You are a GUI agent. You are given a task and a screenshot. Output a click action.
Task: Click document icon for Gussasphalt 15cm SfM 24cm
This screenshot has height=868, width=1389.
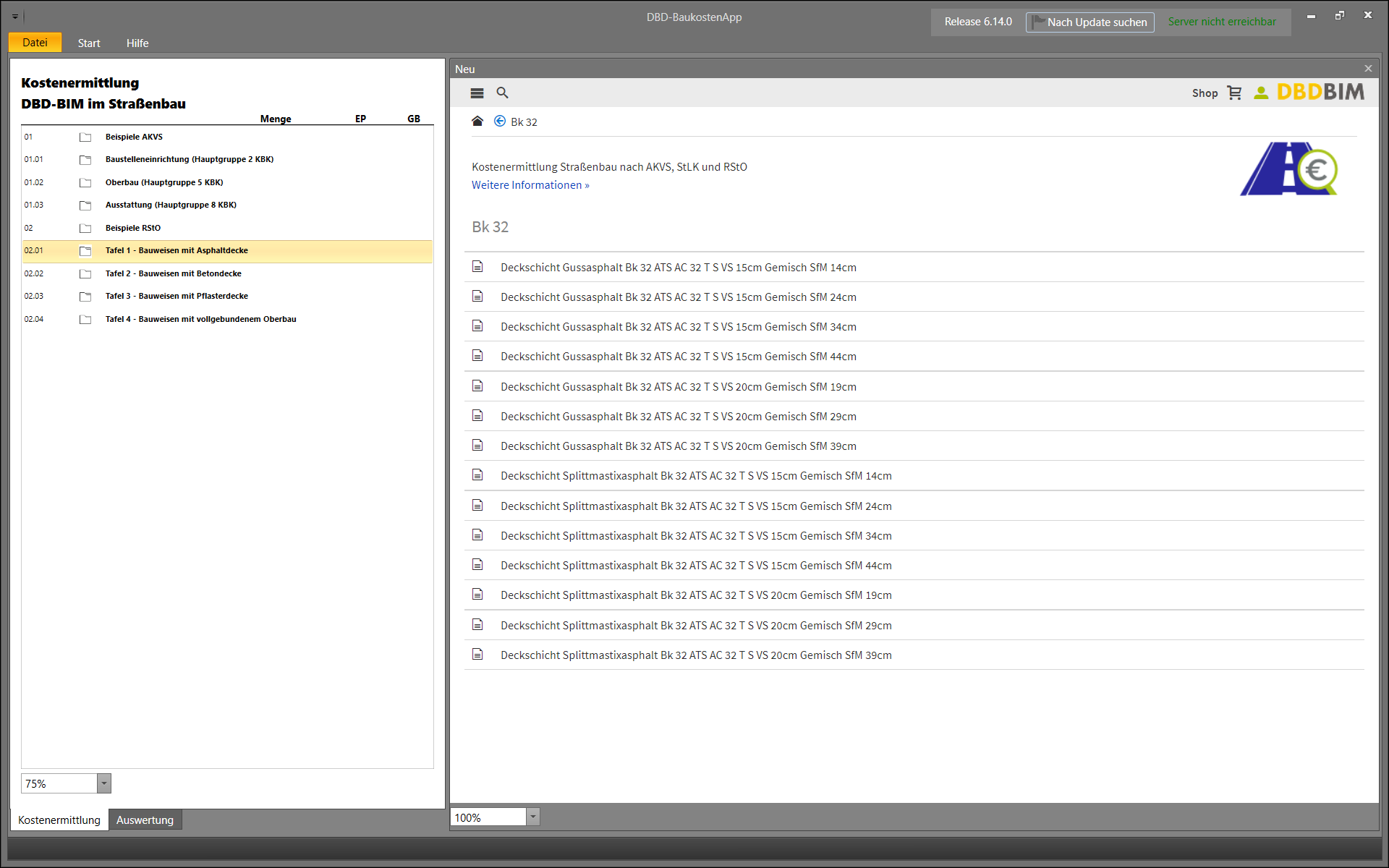(477, 296)
